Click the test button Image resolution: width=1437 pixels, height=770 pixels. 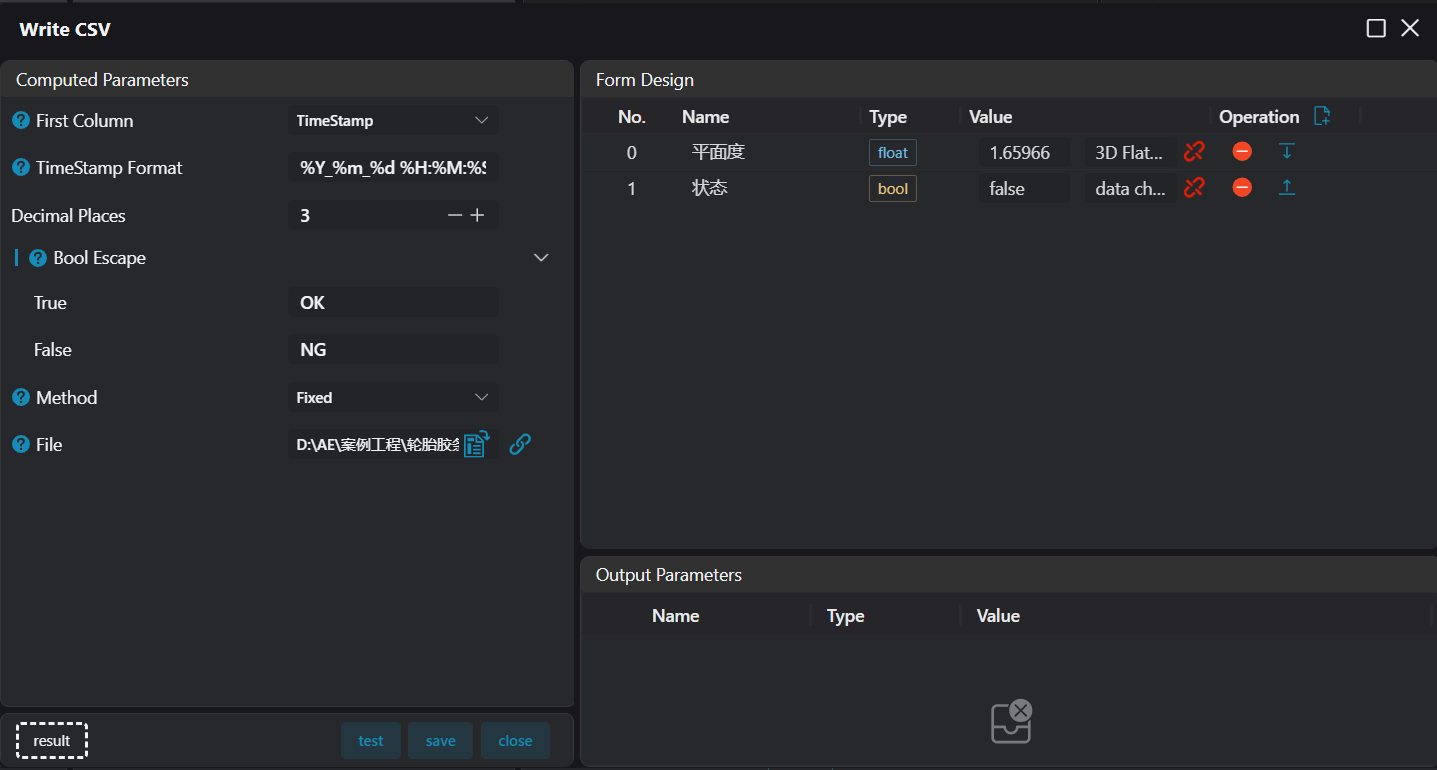click(x=371, y=741)
